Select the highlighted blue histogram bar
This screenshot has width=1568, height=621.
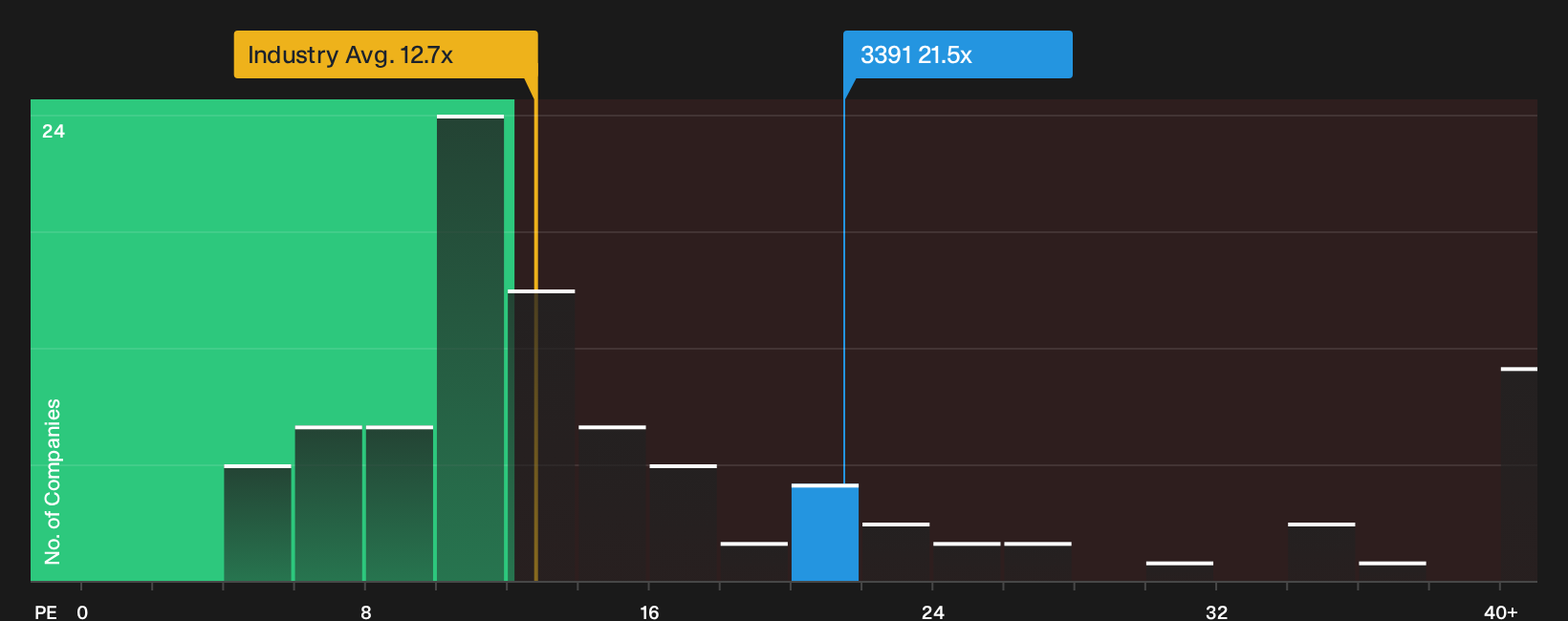pyautogui.click(x=825, y=532)
